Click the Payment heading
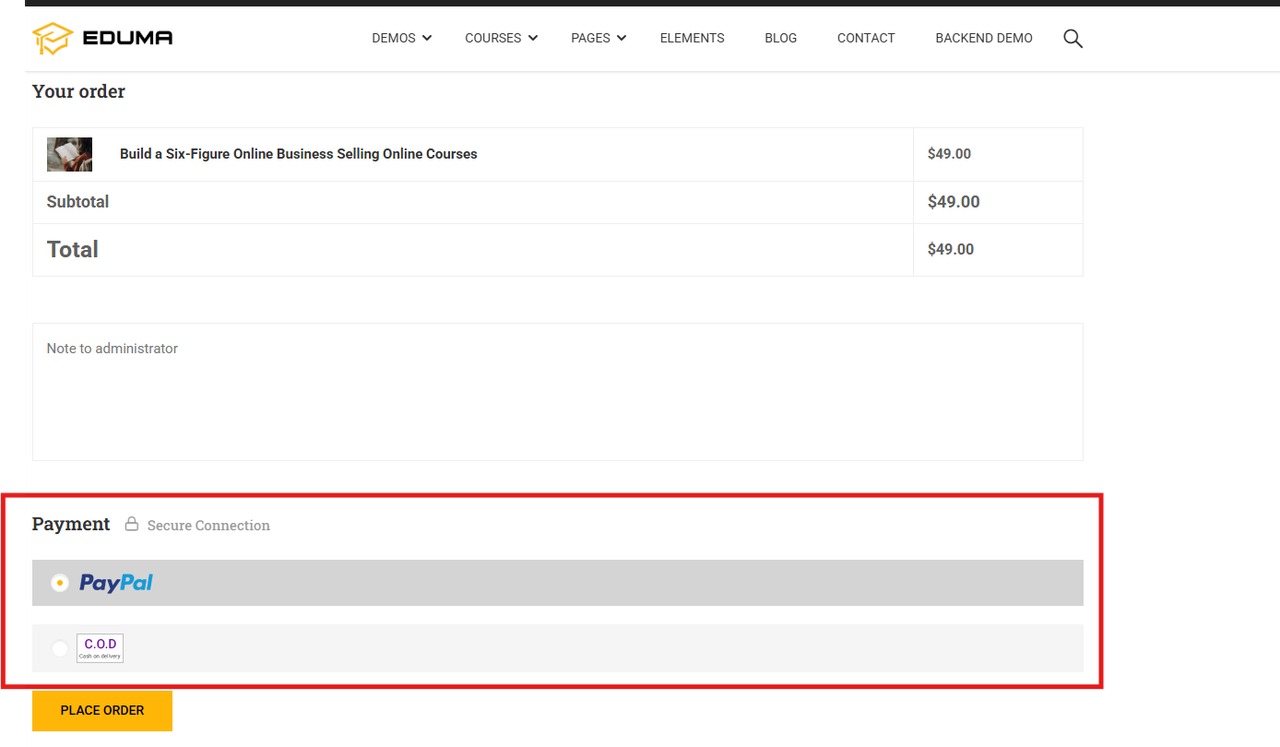The width and height of the screenshot is (1280, 747). 71,524
